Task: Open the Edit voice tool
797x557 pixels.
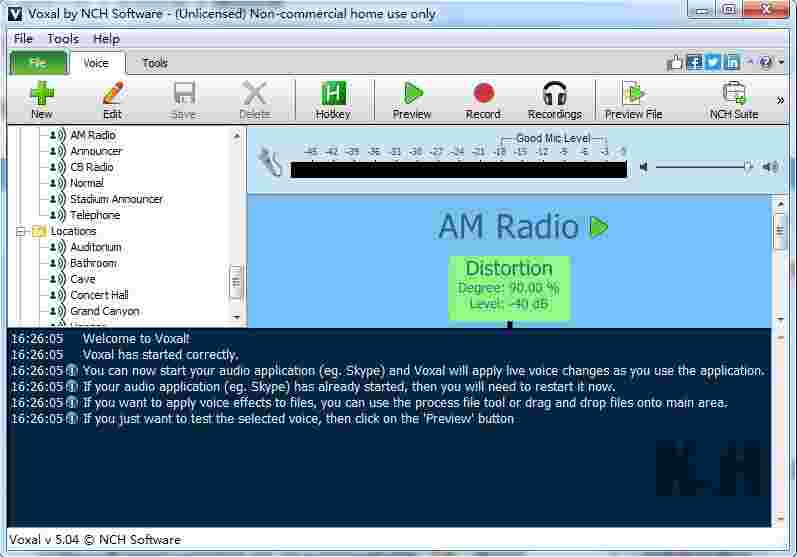Action: (112, 100)
